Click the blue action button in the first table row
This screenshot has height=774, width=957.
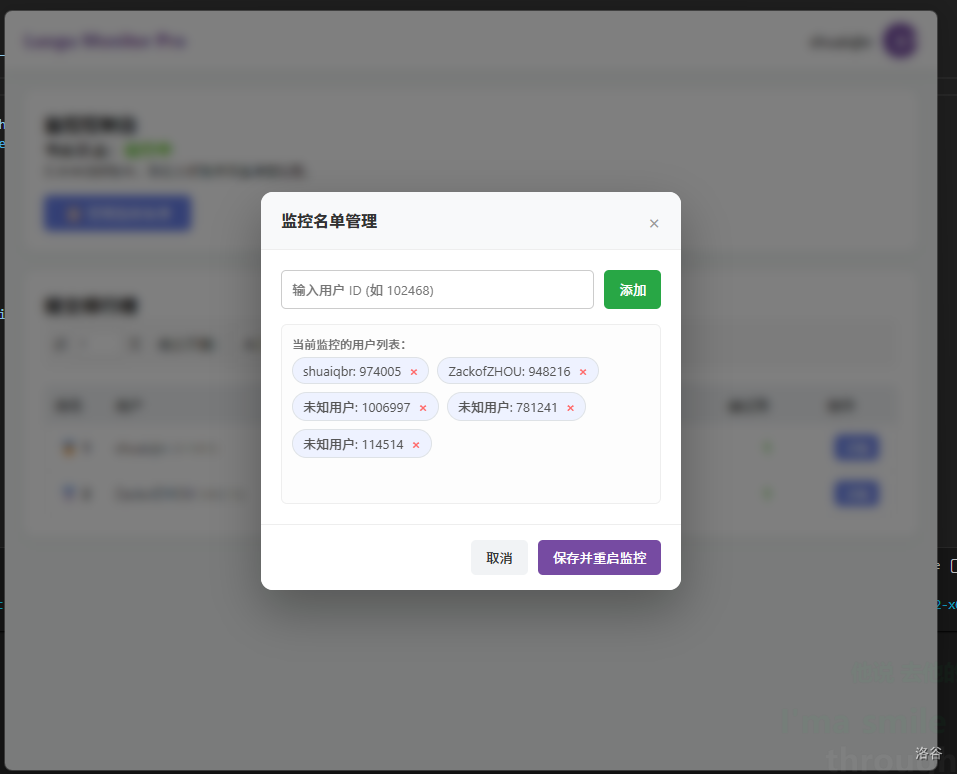(x=856, y=448)
